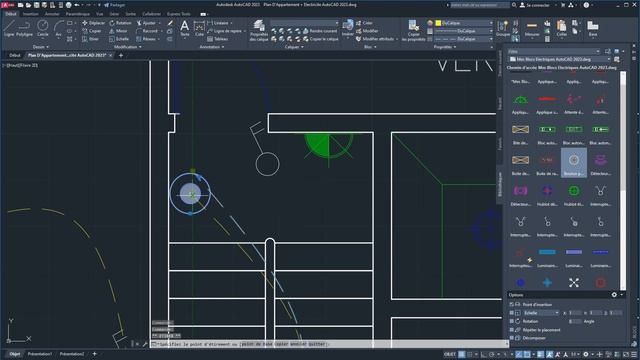This screenshot has width=640, height=360.
Task: Expand the Dessin panel
Action: tap(41, 47)
